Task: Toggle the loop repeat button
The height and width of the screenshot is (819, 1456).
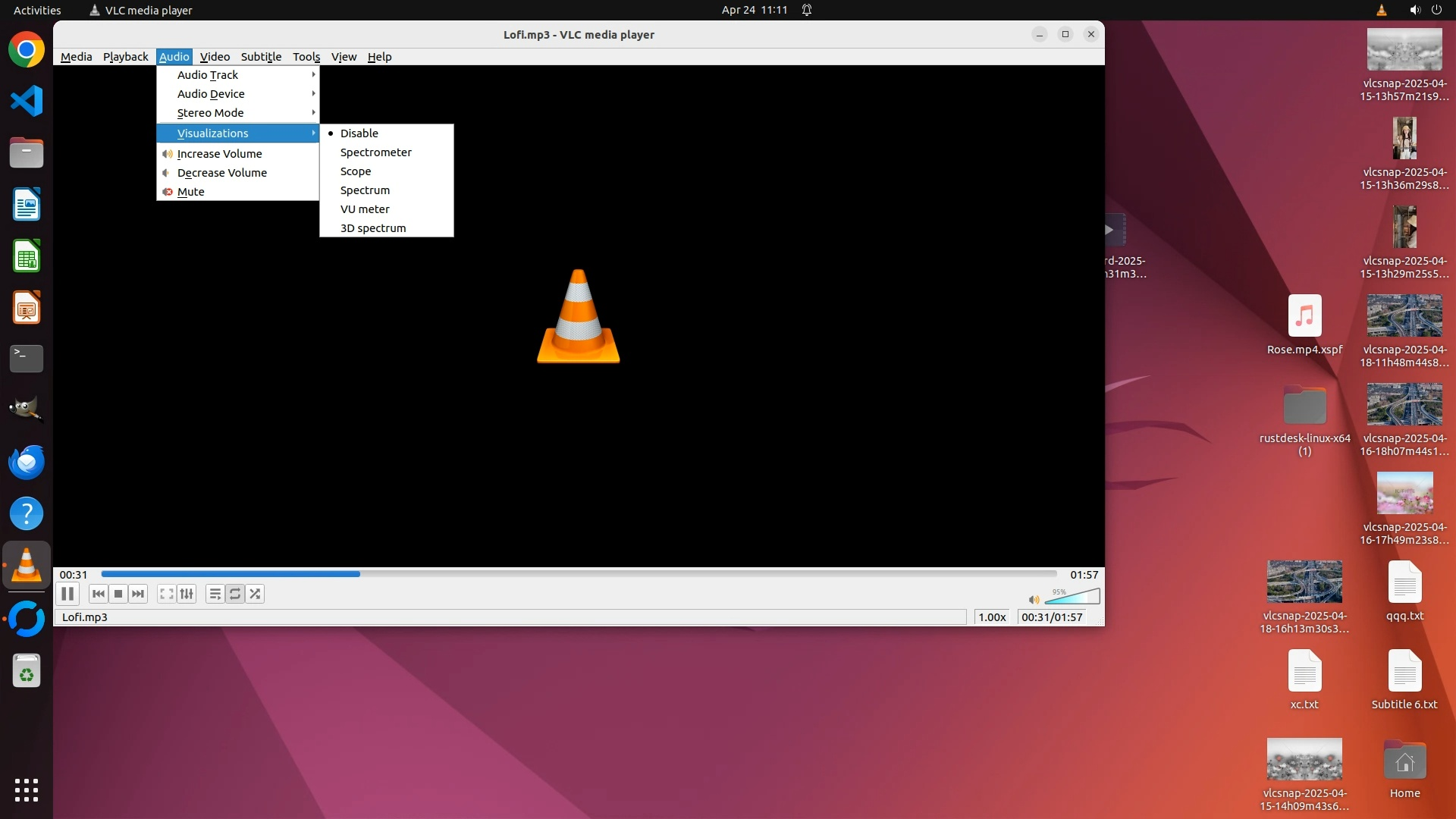Action: tap(235, 594)
